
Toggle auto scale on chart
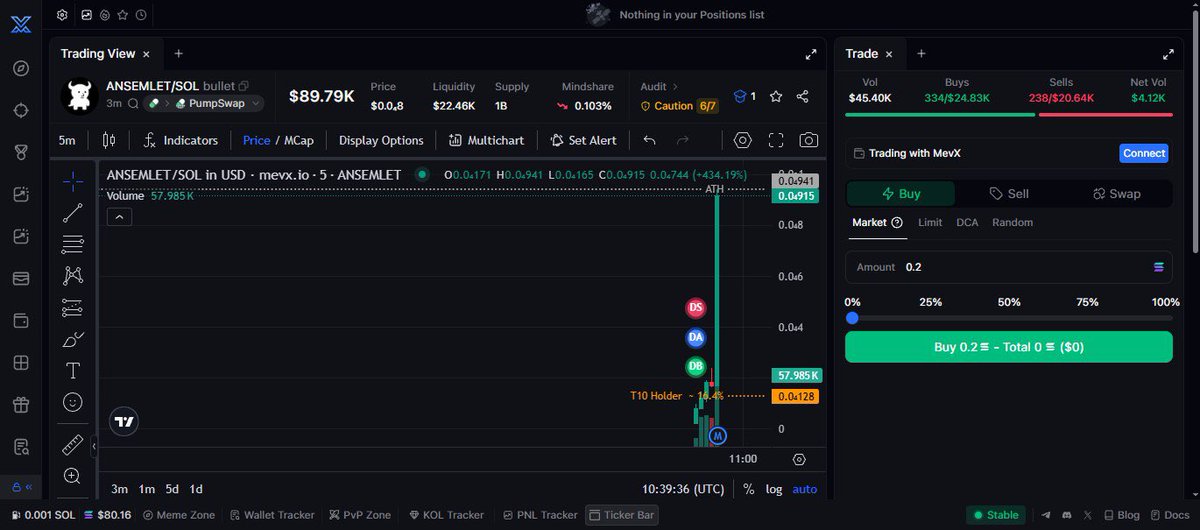click(x=804, y=489)
